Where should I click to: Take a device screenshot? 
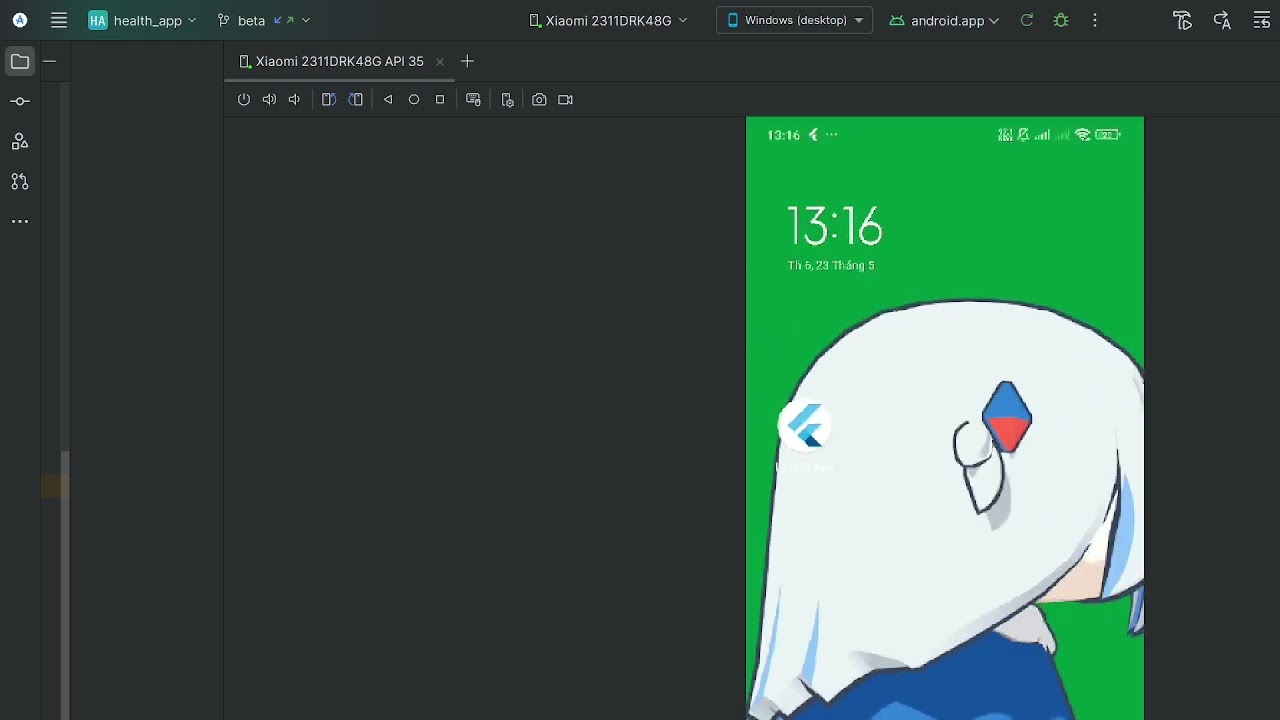pyautogui.click(x=539, y=99)
